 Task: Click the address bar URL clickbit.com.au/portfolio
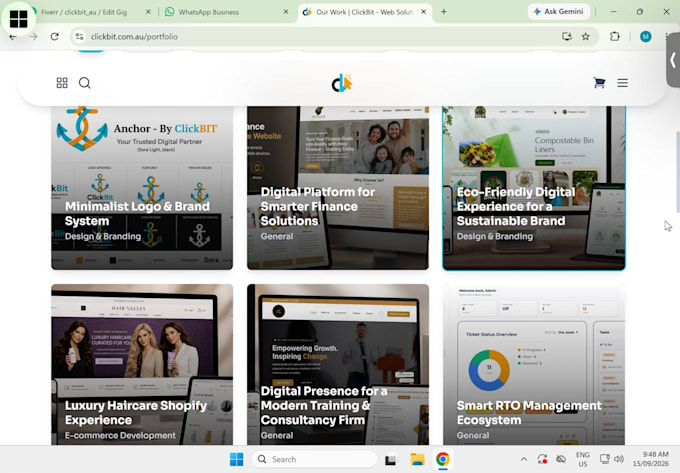coord(134,37)
